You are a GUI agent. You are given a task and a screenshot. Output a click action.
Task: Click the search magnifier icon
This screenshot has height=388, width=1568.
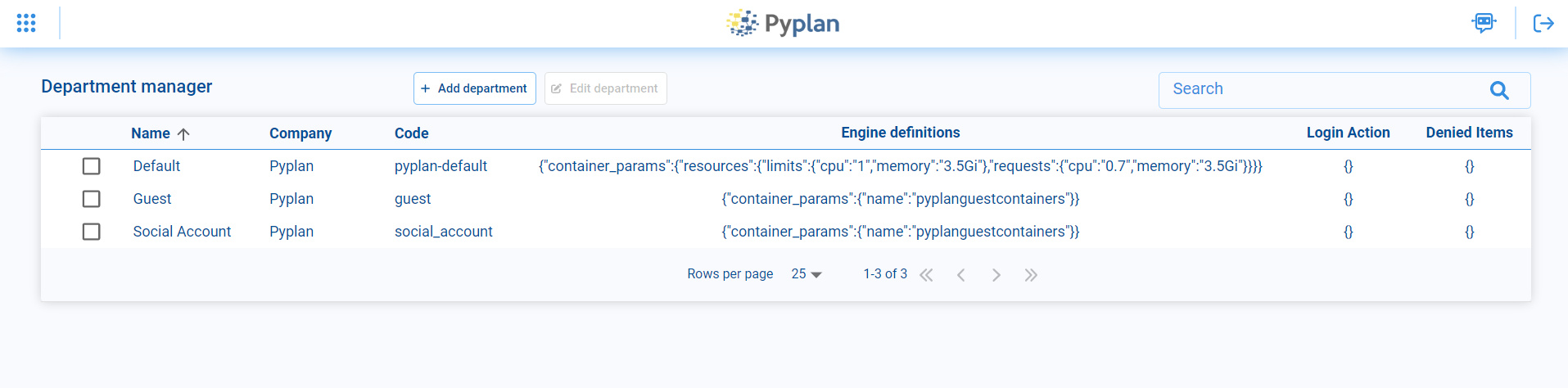click(x=1499, y=90)
